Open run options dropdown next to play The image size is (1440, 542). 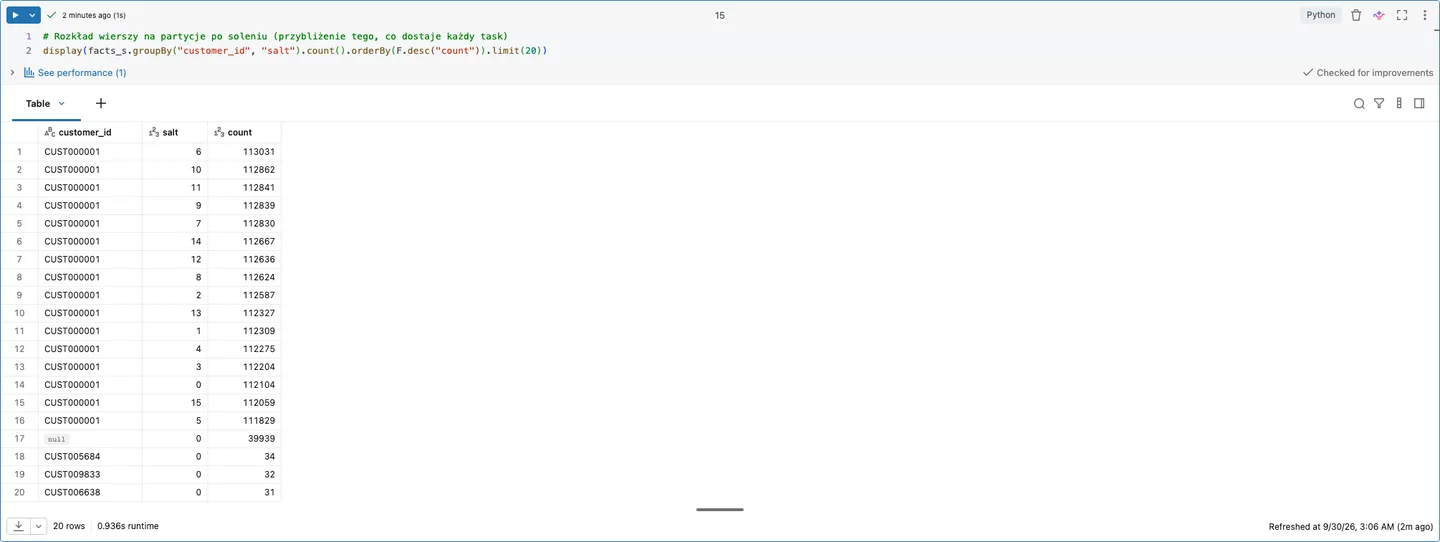tap(32, 15)
